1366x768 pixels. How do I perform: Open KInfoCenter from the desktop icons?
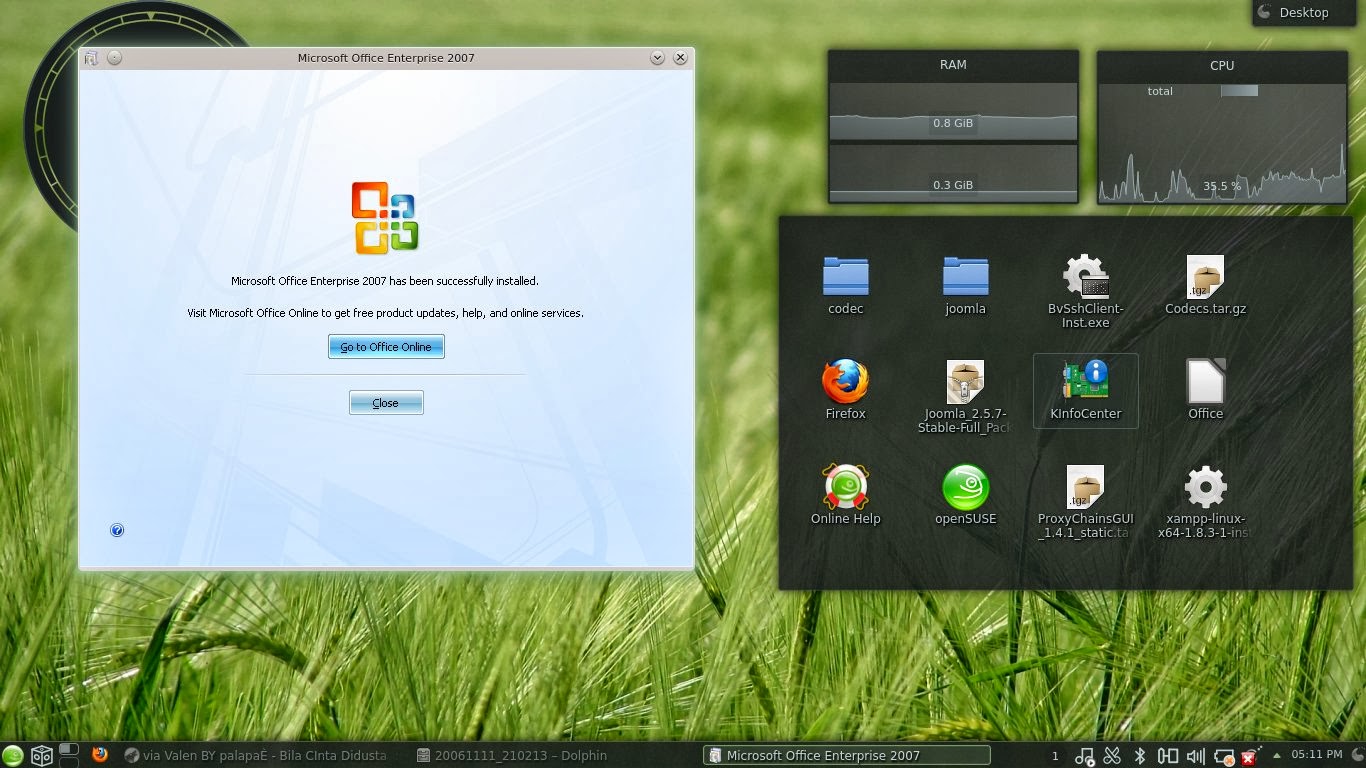coord(1085,381)
